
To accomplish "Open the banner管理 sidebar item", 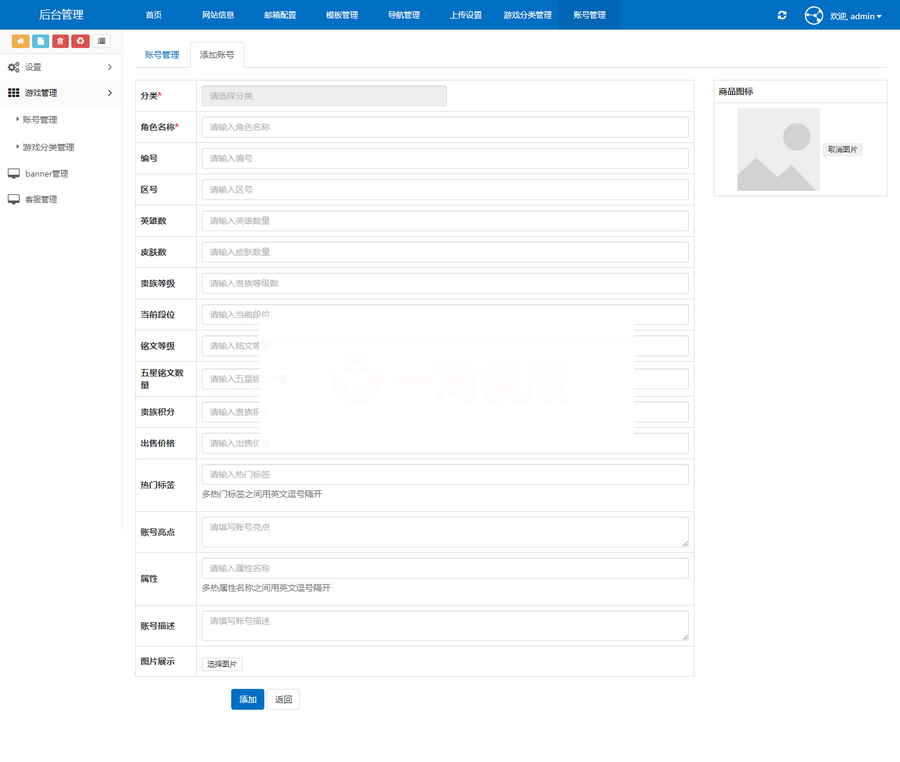I will [46, 174].
